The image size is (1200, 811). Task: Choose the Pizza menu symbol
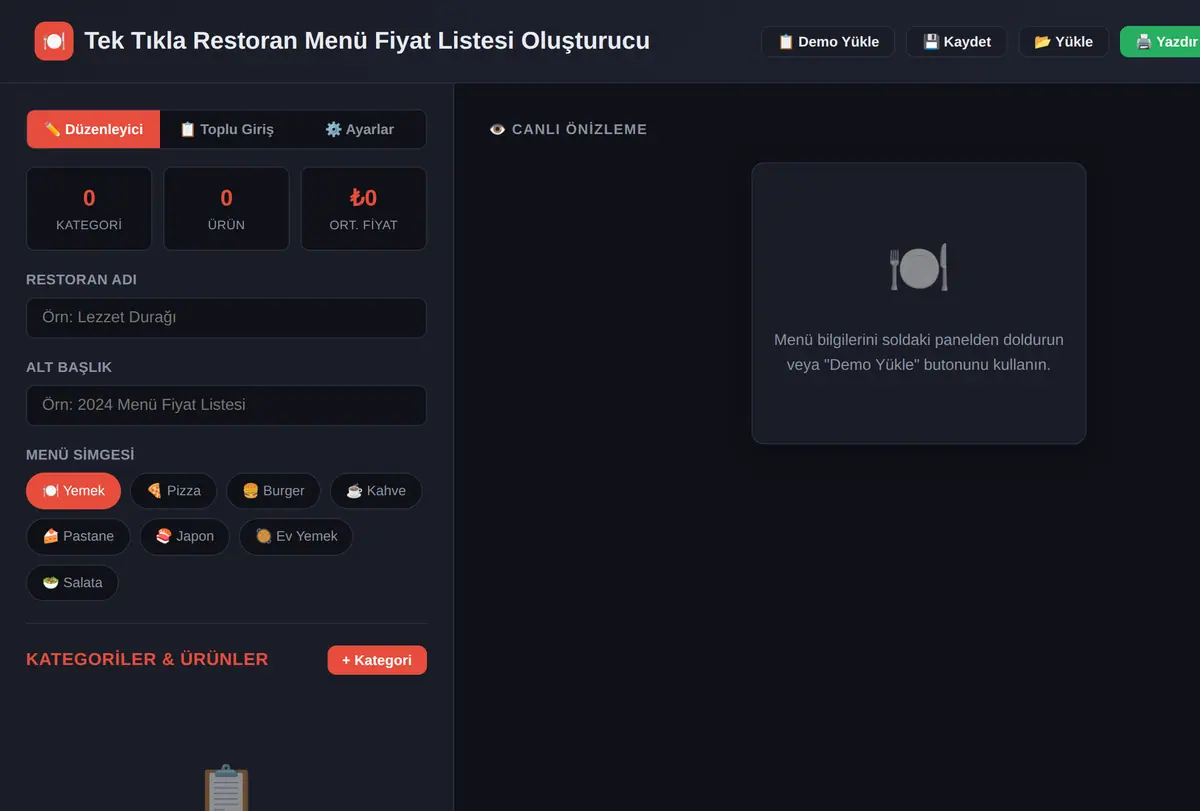pos(173,491)
